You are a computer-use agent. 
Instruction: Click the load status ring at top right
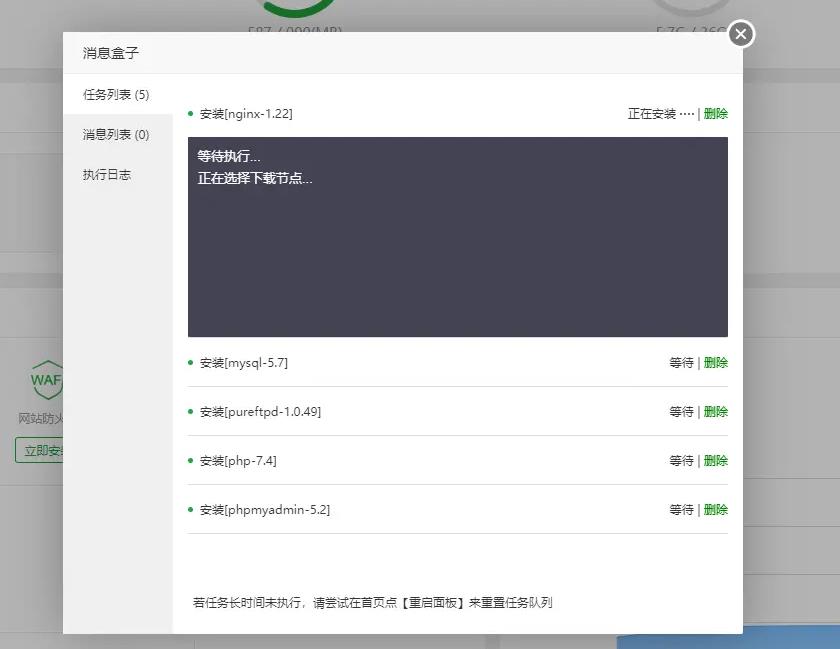[691, 8]
